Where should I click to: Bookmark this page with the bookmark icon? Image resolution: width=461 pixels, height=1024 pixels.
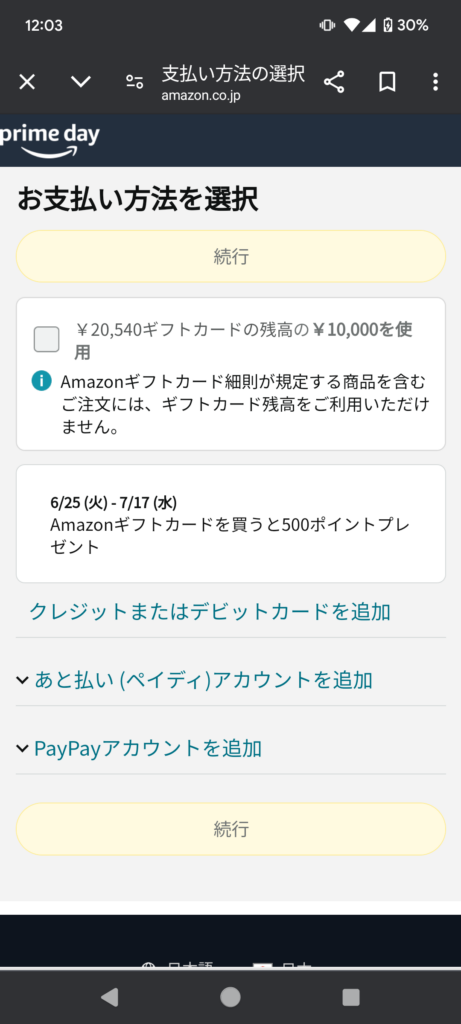coord(387,82)
